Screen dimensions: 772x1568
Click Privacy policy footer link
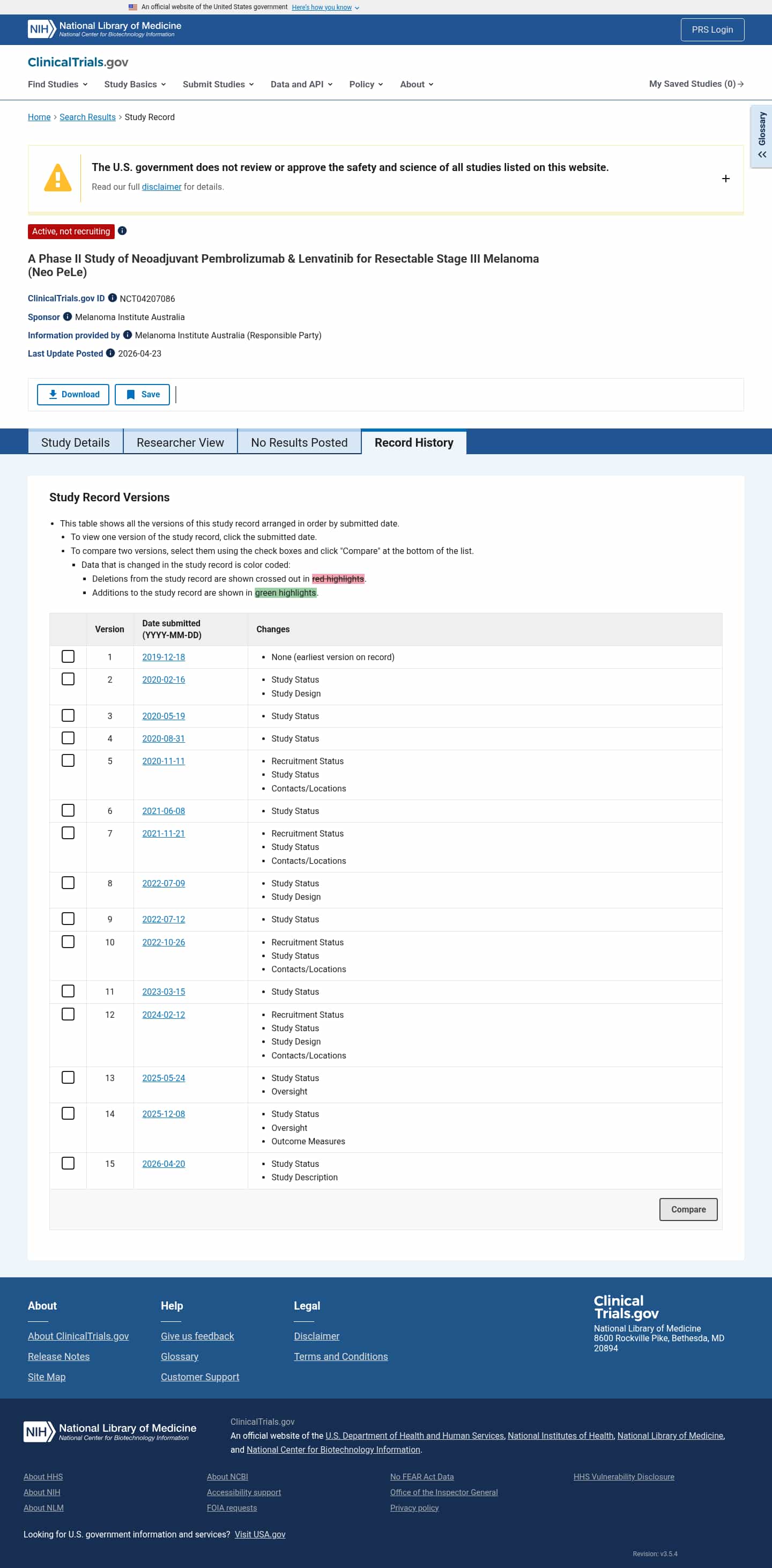pyautogui.click(x=414, y=1508)
